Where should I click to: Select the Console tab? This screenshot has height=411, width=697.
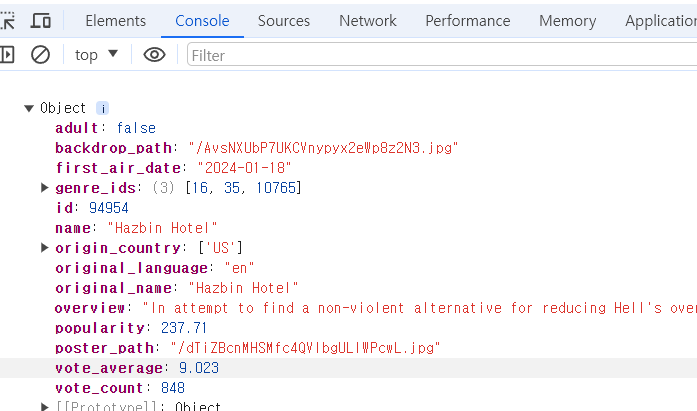[x=202, y=20]
